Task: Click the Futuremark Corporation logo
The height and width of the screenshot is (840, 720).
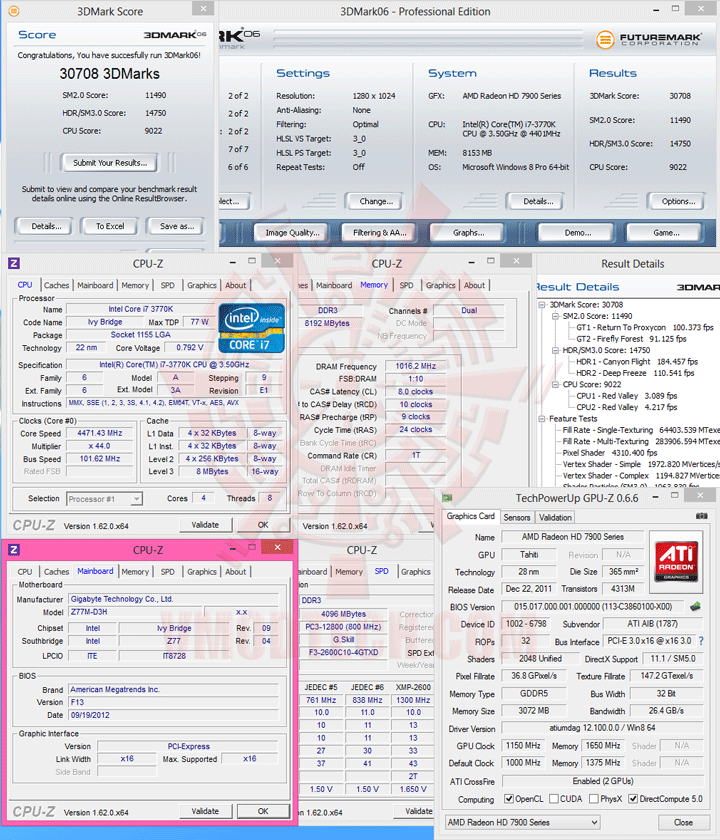Action: point(649,39)
